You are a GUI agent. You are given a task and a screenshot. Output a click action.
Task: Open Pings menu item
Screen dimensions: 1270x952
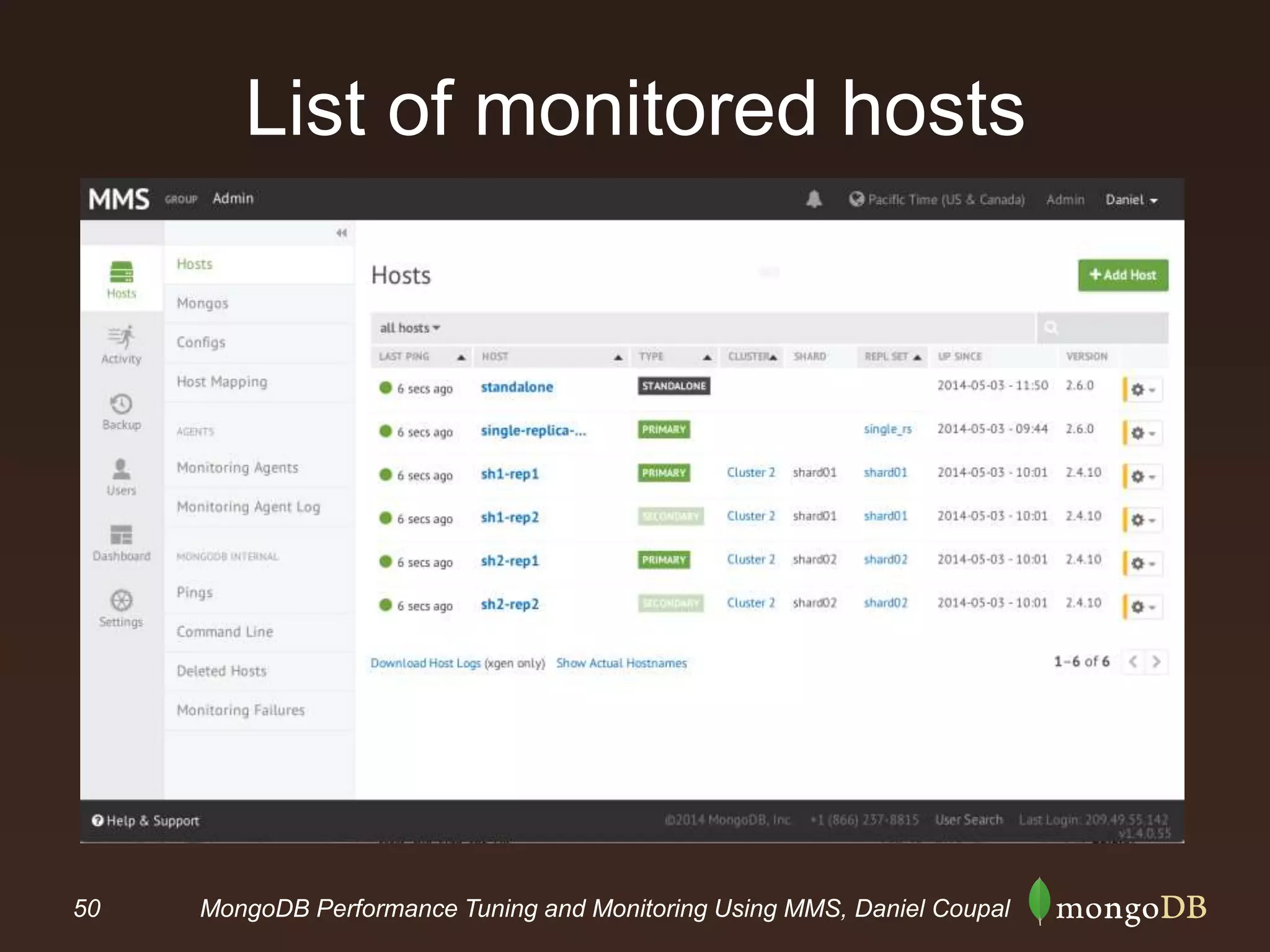point(259,593)
